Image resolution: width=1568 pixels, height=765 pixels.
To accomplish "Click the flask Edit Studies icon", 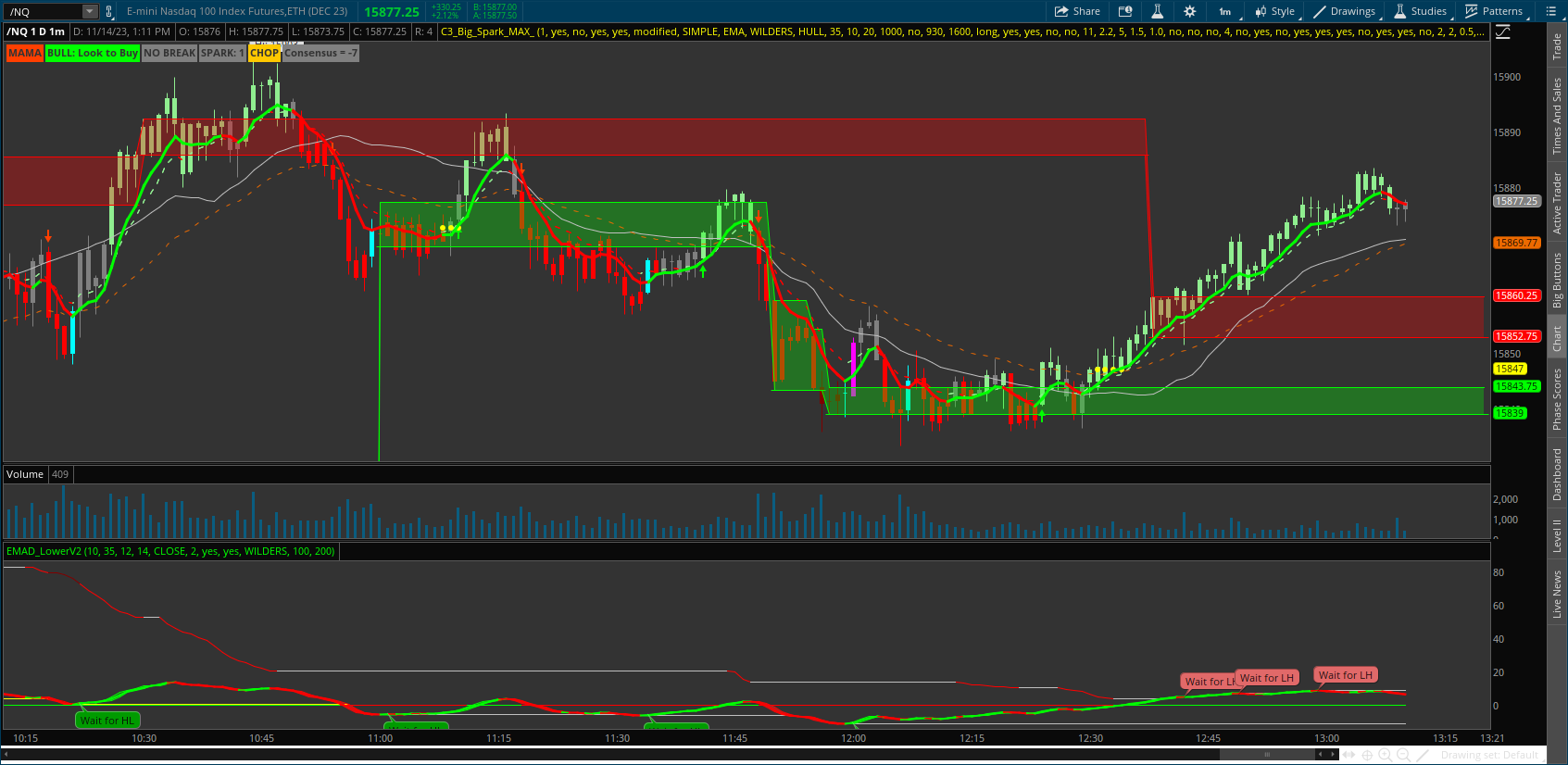I will point(1157,11).
